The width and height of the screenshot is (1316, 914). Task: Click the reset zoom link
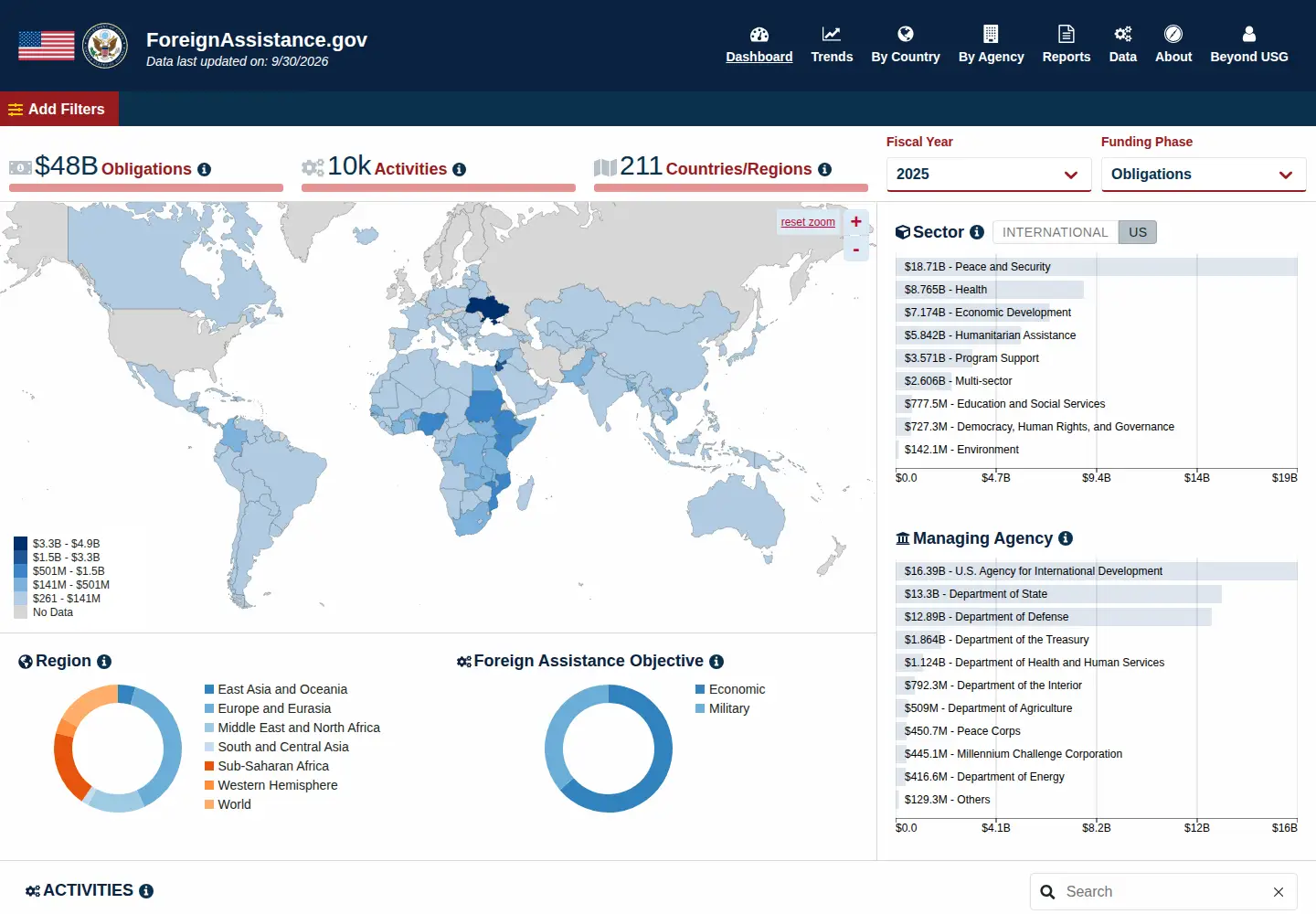coord(808,222)
